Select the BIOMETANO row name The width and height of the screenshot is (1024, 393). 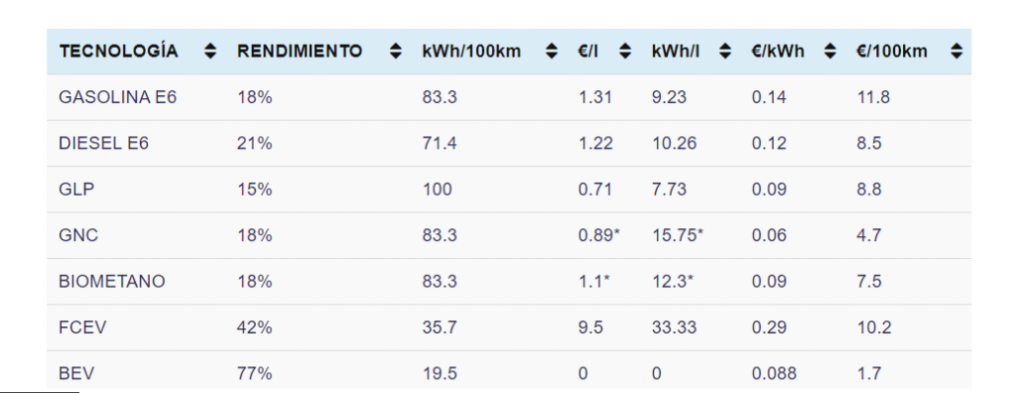point(112,281)
